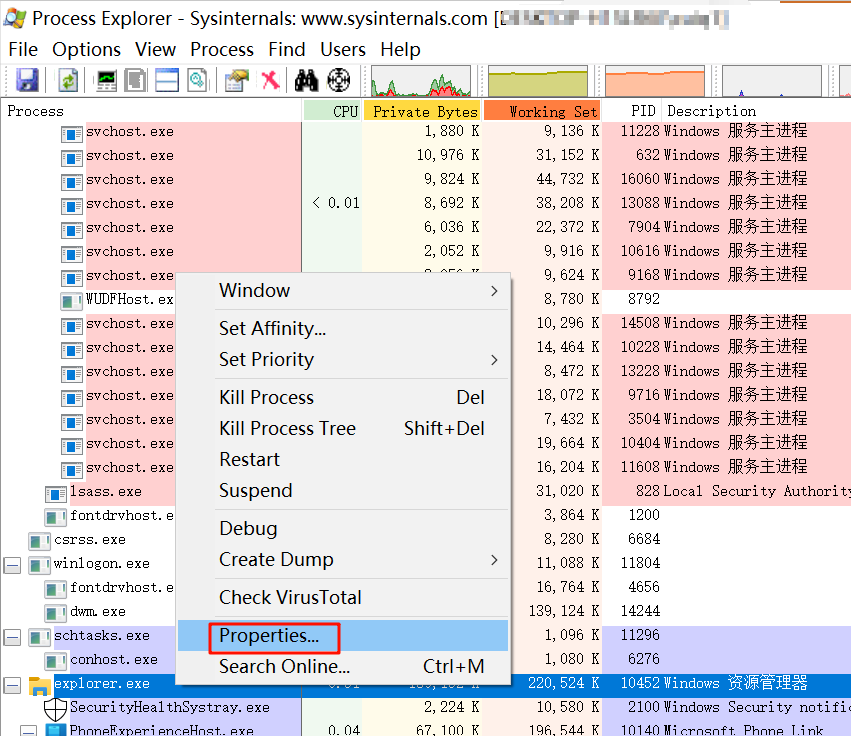Open the System Information toolbar icon
This screenshot has width=851, height=736.
click(x=106, y=80)
